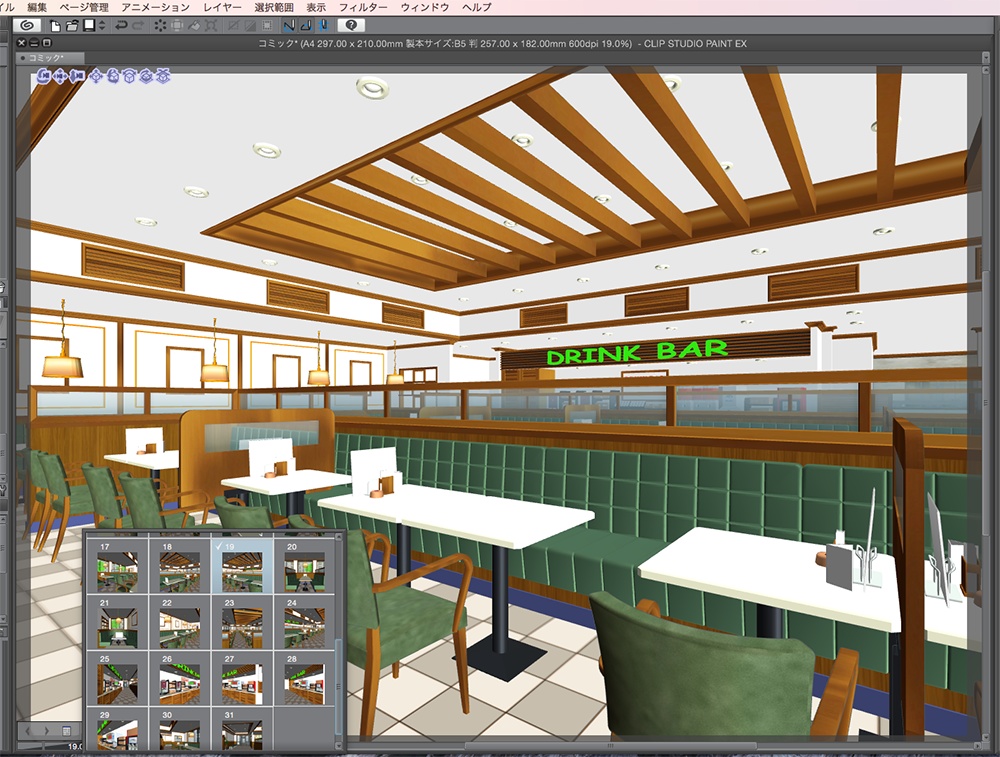Open the 表示 menu
1000x757 pixels.
pyautogui.click(x=316, y=7)
